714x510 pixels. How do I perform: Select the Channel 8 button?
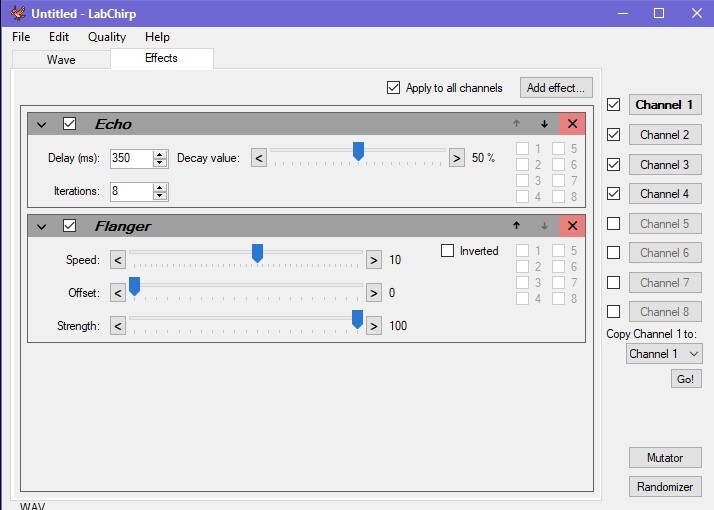coord(665,311)
